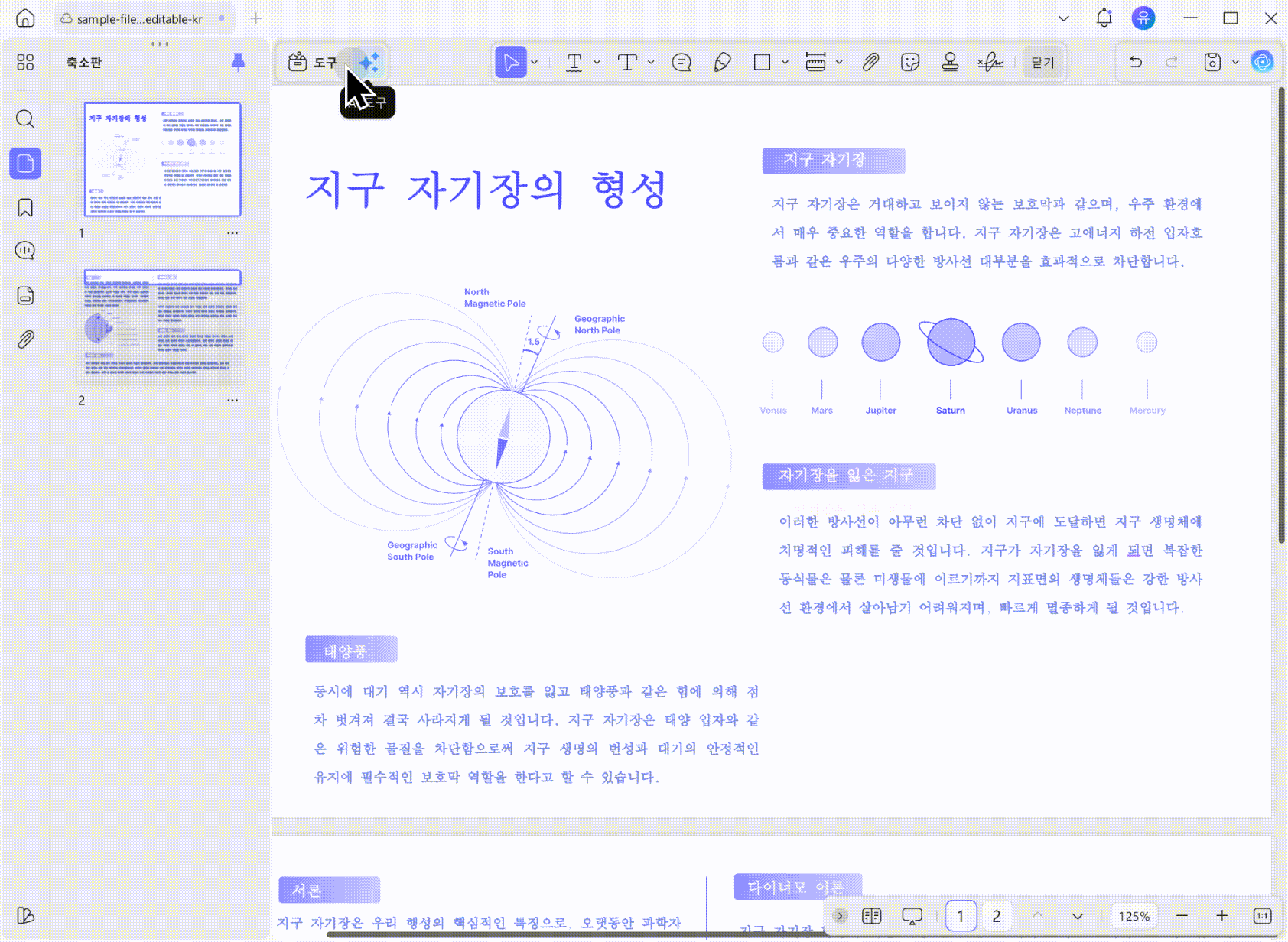Screen dimensions: 1288x942
Task: Select the underlined text markup tool
Action: tap(574, 62)
